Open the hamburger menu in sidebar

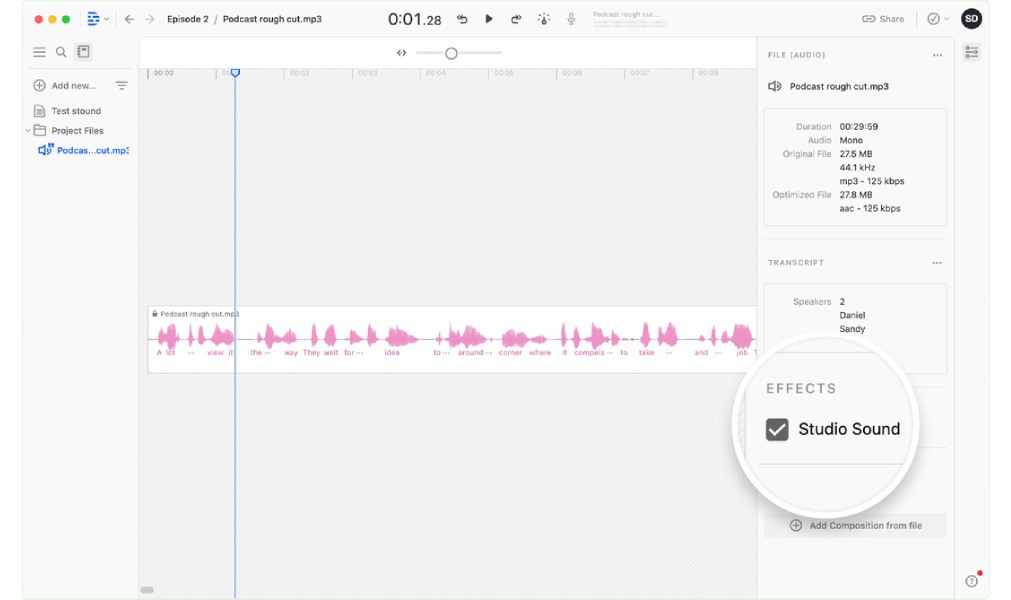39,52
